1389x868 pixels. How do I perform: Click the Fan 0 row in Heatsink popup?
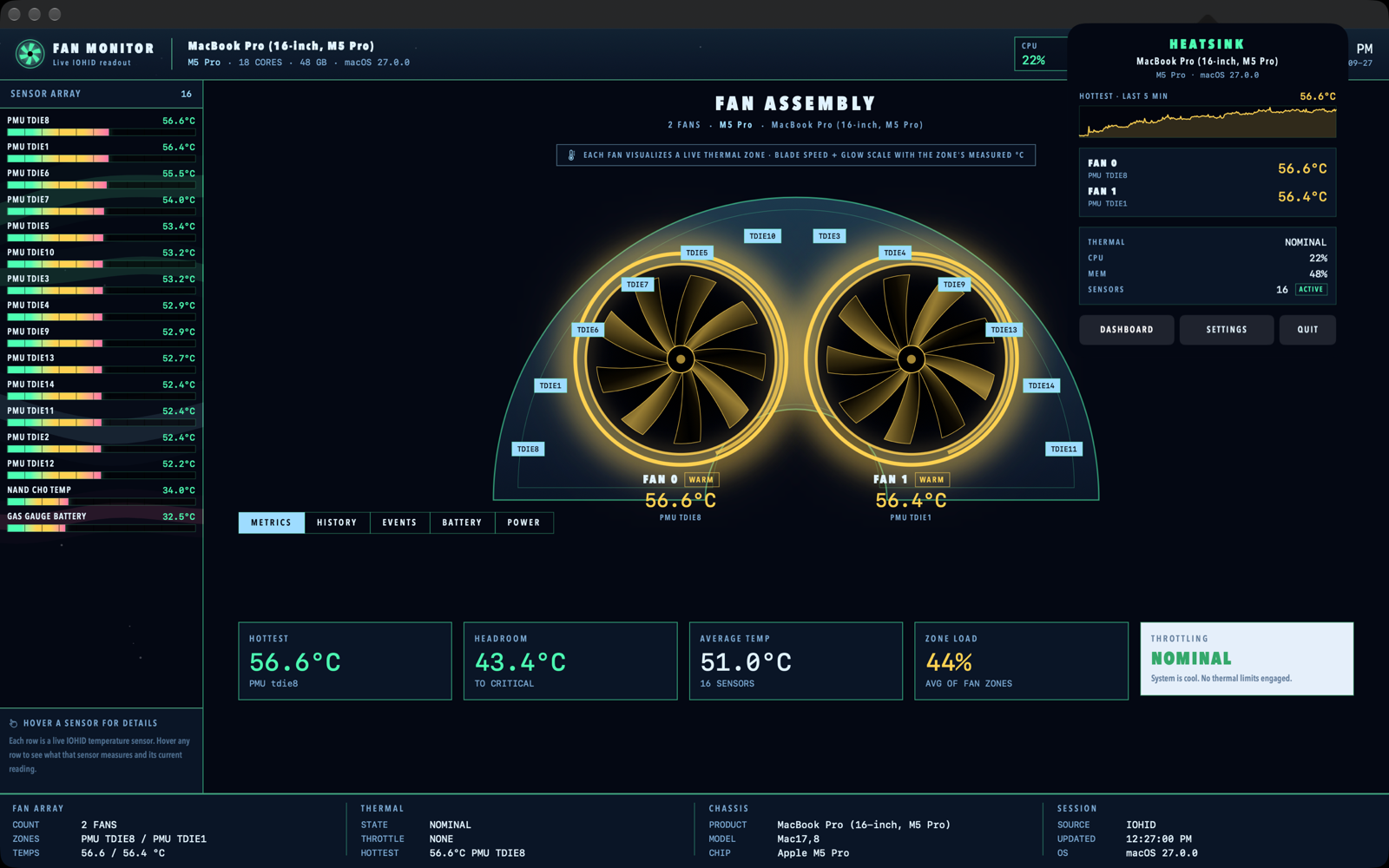1208,168
